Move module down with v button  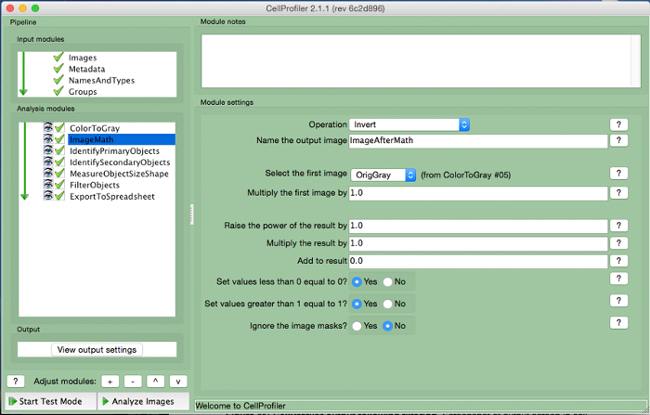(x=177, y=381)
